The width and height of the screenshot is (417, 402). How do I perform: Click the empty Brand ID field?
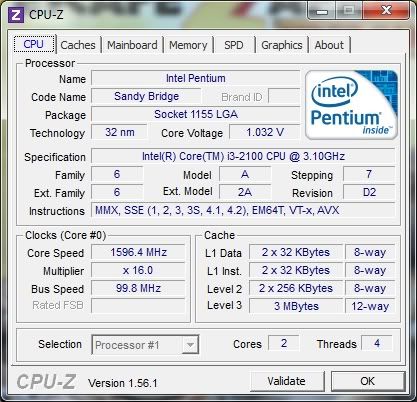point(284,96)
